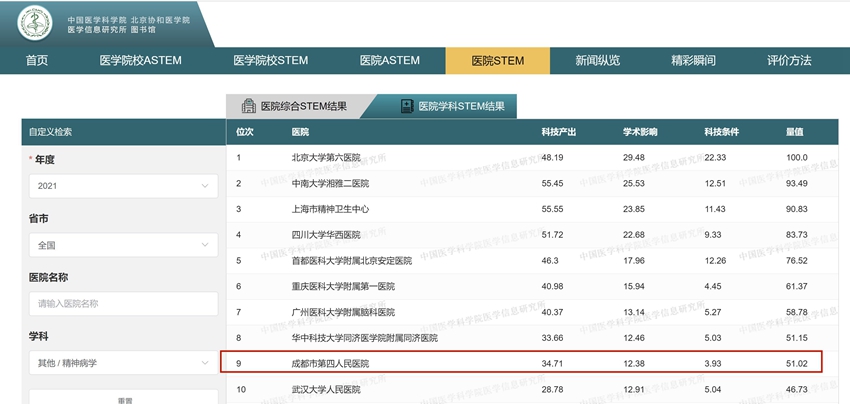Click the 自定义检索 panel header

coord(124,132)
